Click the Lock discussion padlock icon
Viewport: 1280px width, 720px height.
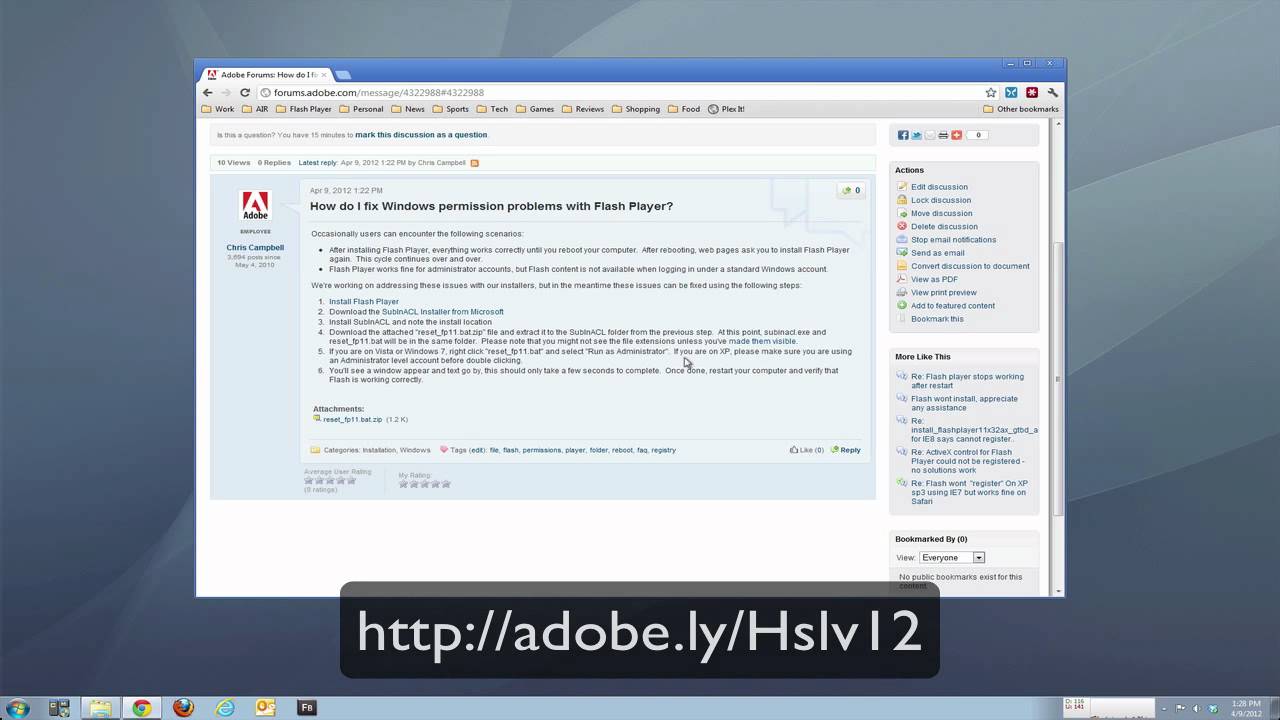(902, 200)
